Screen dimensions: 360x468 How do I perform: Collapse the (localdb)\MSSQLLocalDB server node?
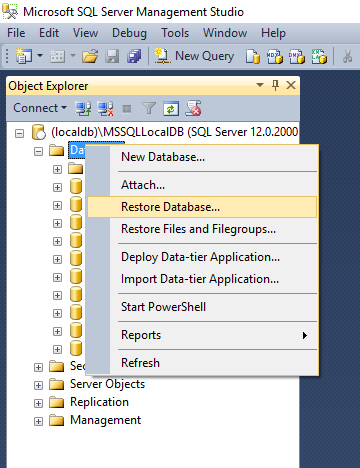[x=20, y=134]
